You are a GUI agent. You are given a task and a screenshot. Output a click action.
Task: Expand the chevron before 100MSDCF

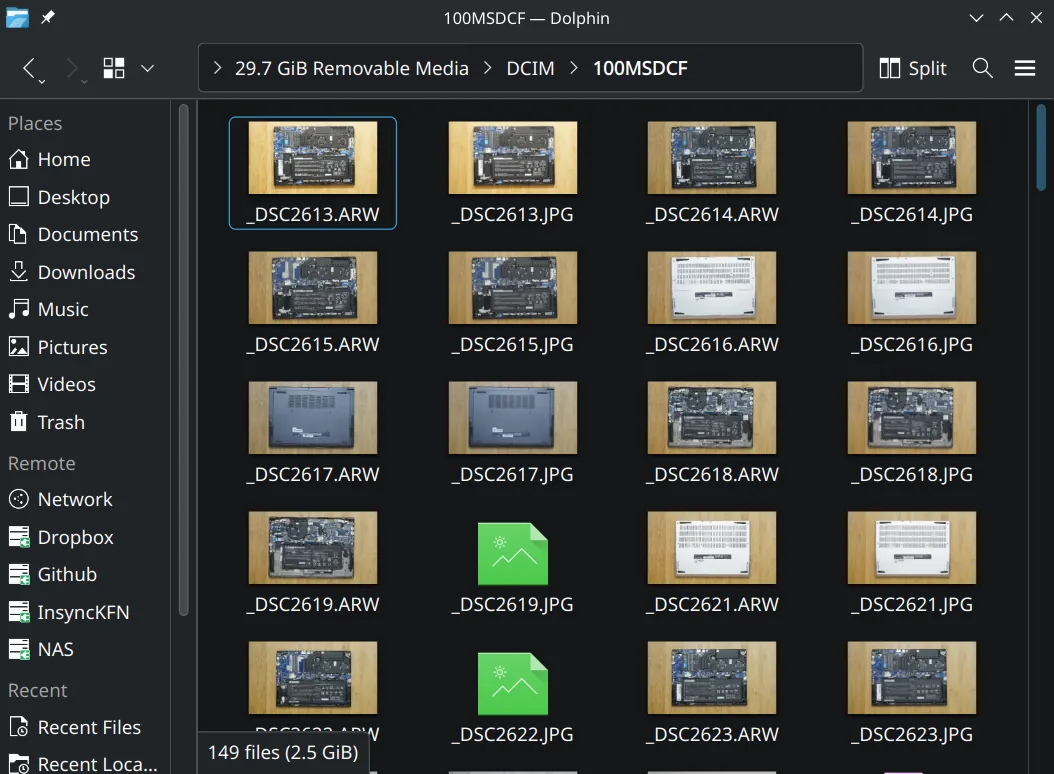[x=573, y=68]
